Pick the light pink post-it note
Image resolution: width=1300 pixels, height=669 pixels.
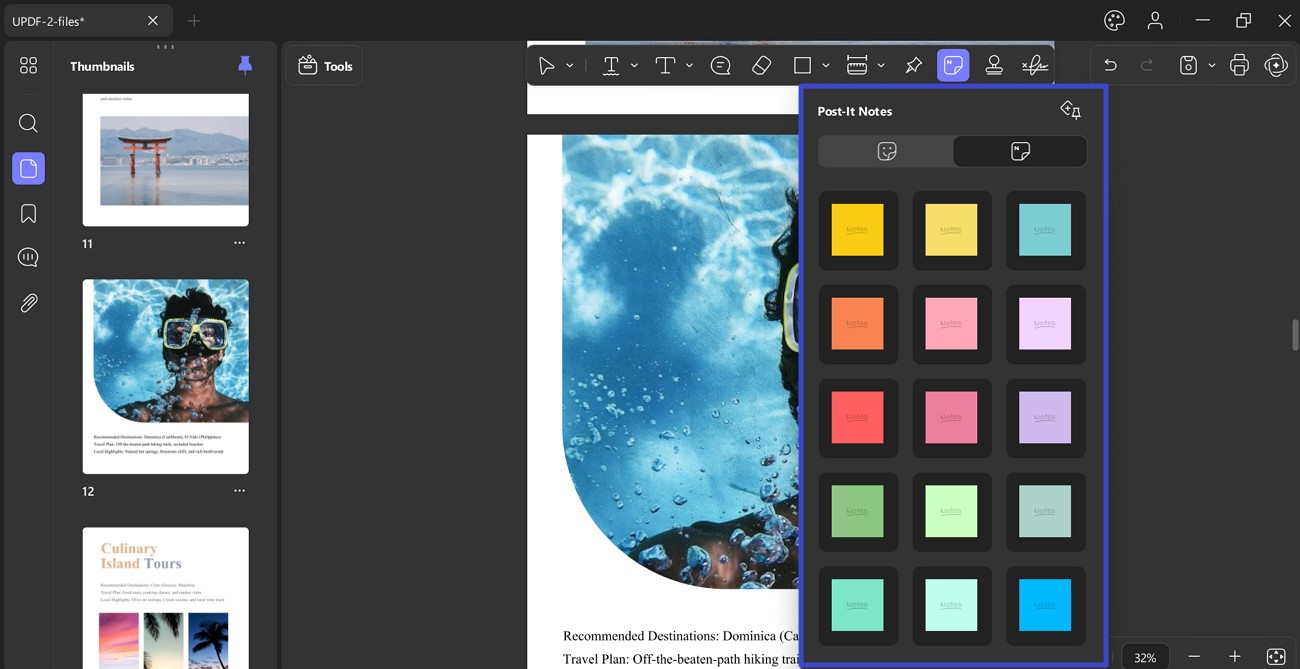(x=951, y=324)
